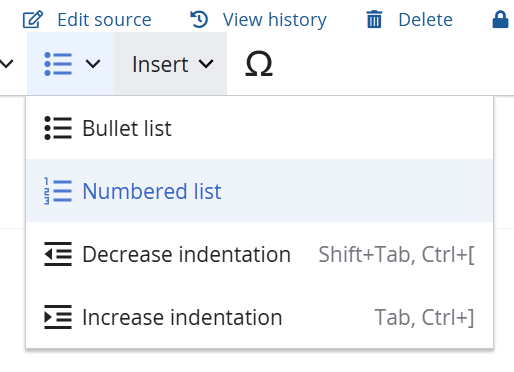Expand the partially visible left toolbar chevron
The height and width of the screenshot is (372, 514).
[x=6, y=64]
